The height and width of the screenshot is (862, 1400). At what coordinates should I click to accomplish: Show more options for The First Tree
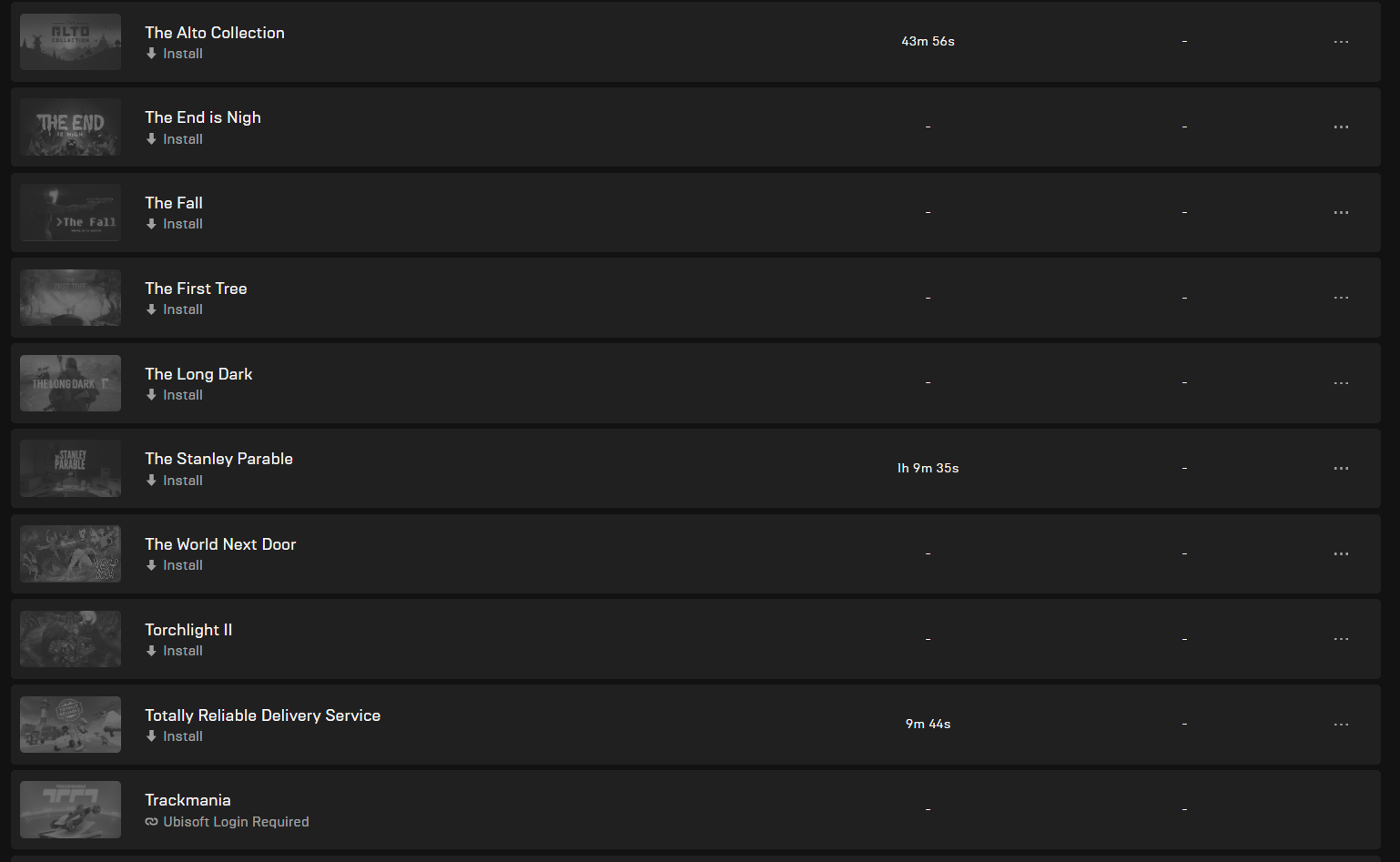point(1341,298)
